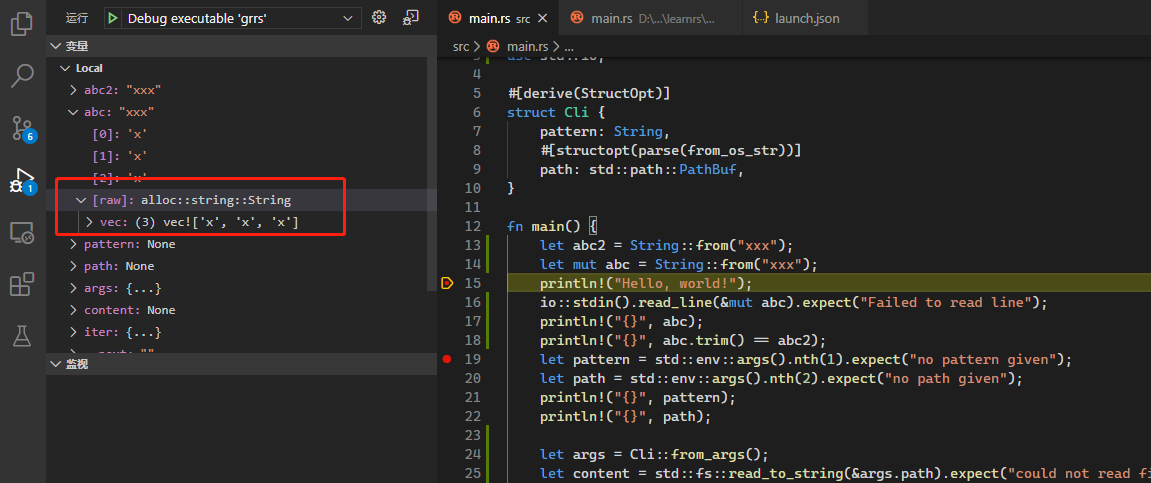Collapse the [raw] alloc::string::String node
Viewport: 1151px width, 483px height.
coord(81,200)
